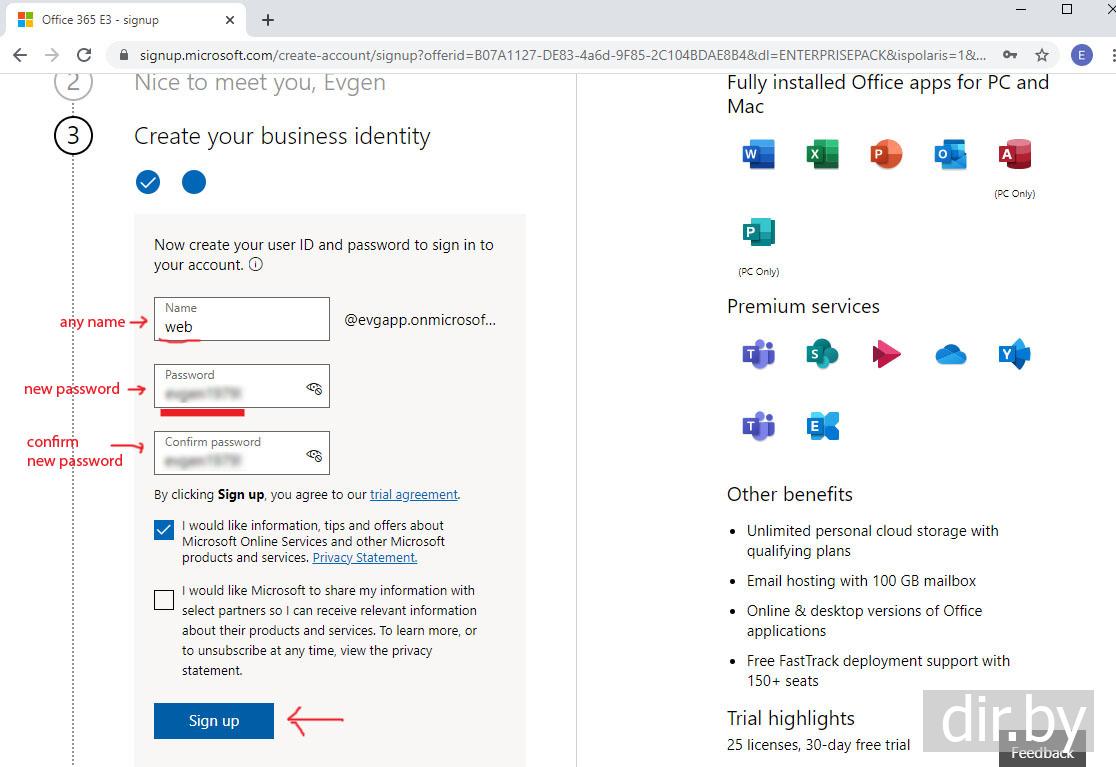Click 'Nice to meet you, Evgen' heading
1116x767 pixels.
pos(260,83)
